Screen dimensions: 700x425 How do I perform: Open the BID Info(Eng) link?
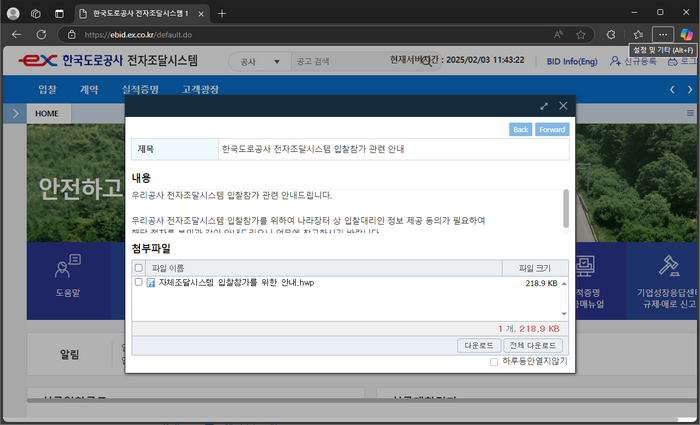click(x=572, y=61)
